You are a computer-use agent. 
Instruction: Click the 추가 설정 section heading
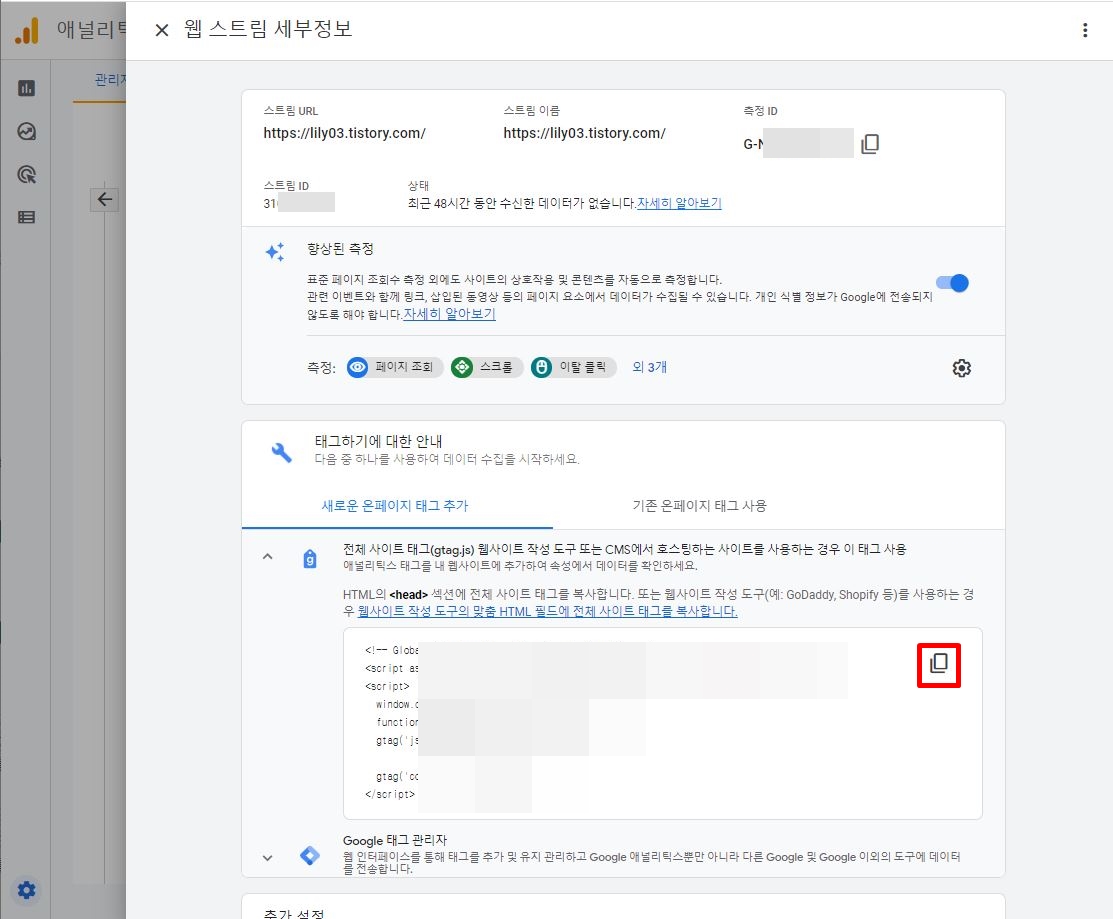[x=294, y=913]
